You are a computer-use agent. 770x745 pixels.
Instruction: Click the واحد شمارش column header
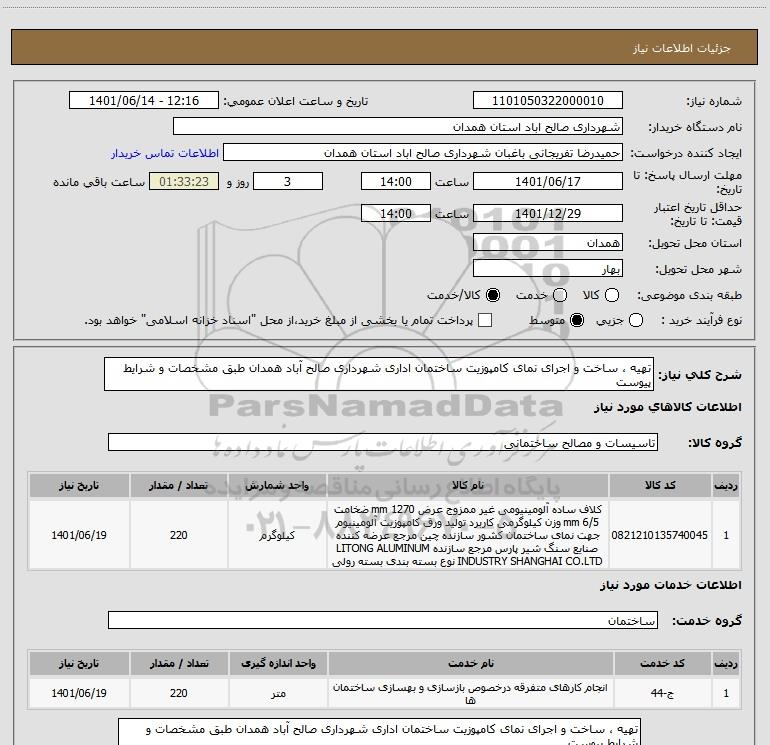tap(277, 485)
